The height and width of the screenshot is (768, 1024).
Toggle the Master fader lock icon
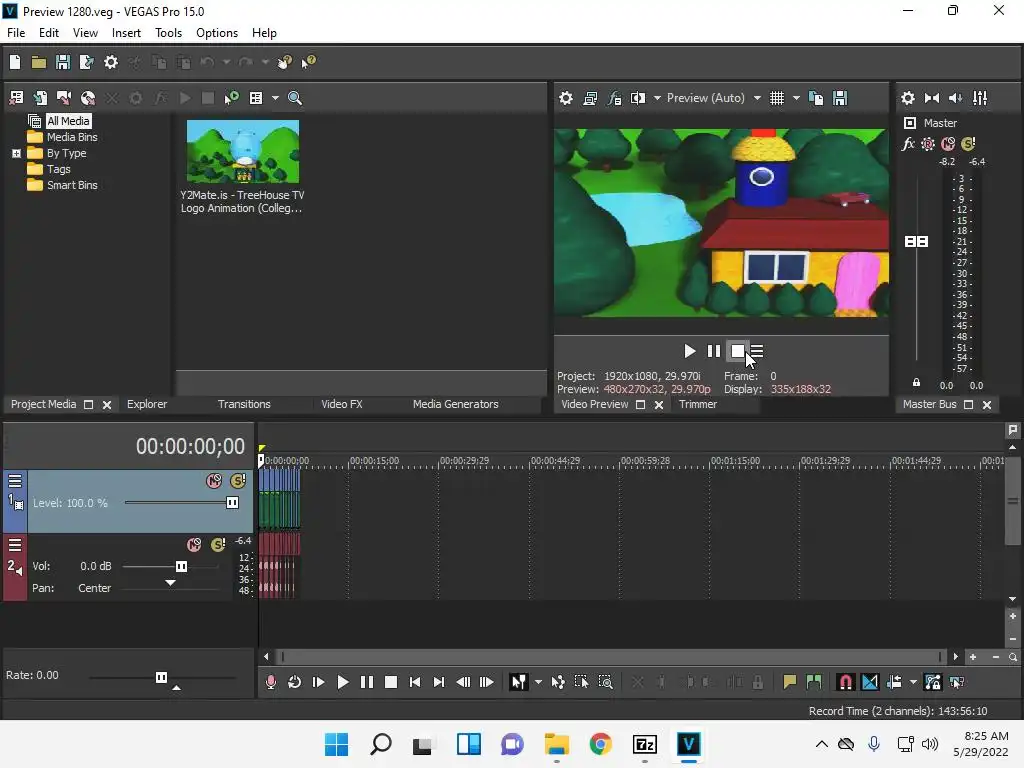click(916, 383)
